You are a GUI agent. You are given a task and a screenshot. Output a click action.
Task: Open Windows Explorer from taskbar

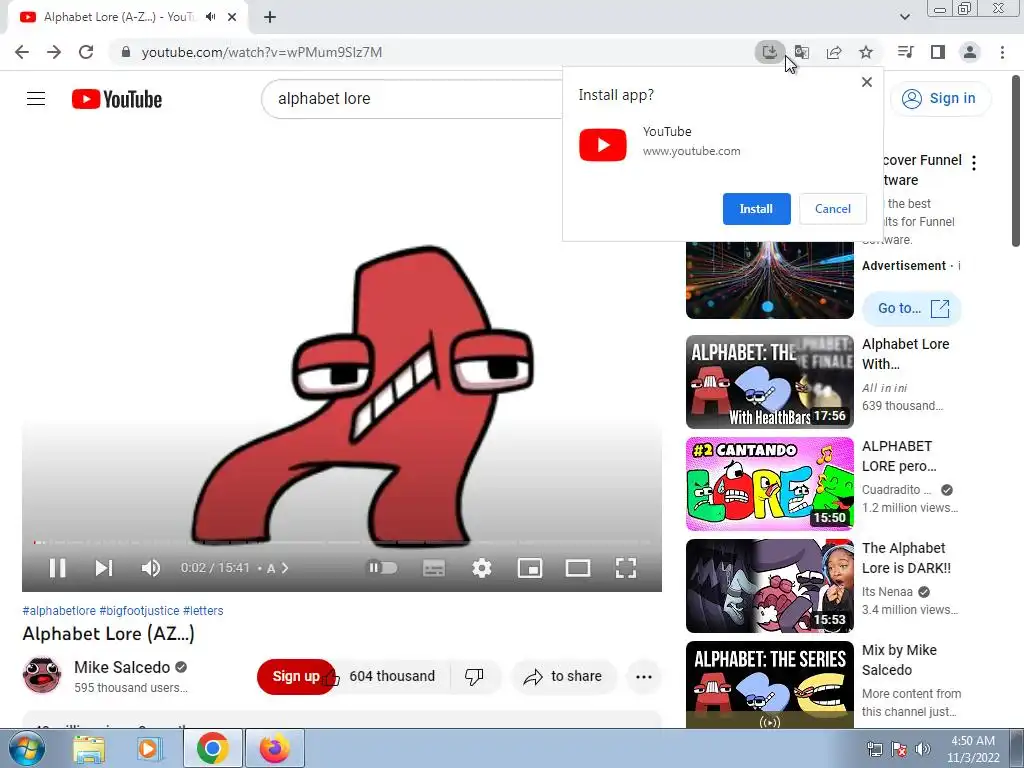click(x=89, y=748)
